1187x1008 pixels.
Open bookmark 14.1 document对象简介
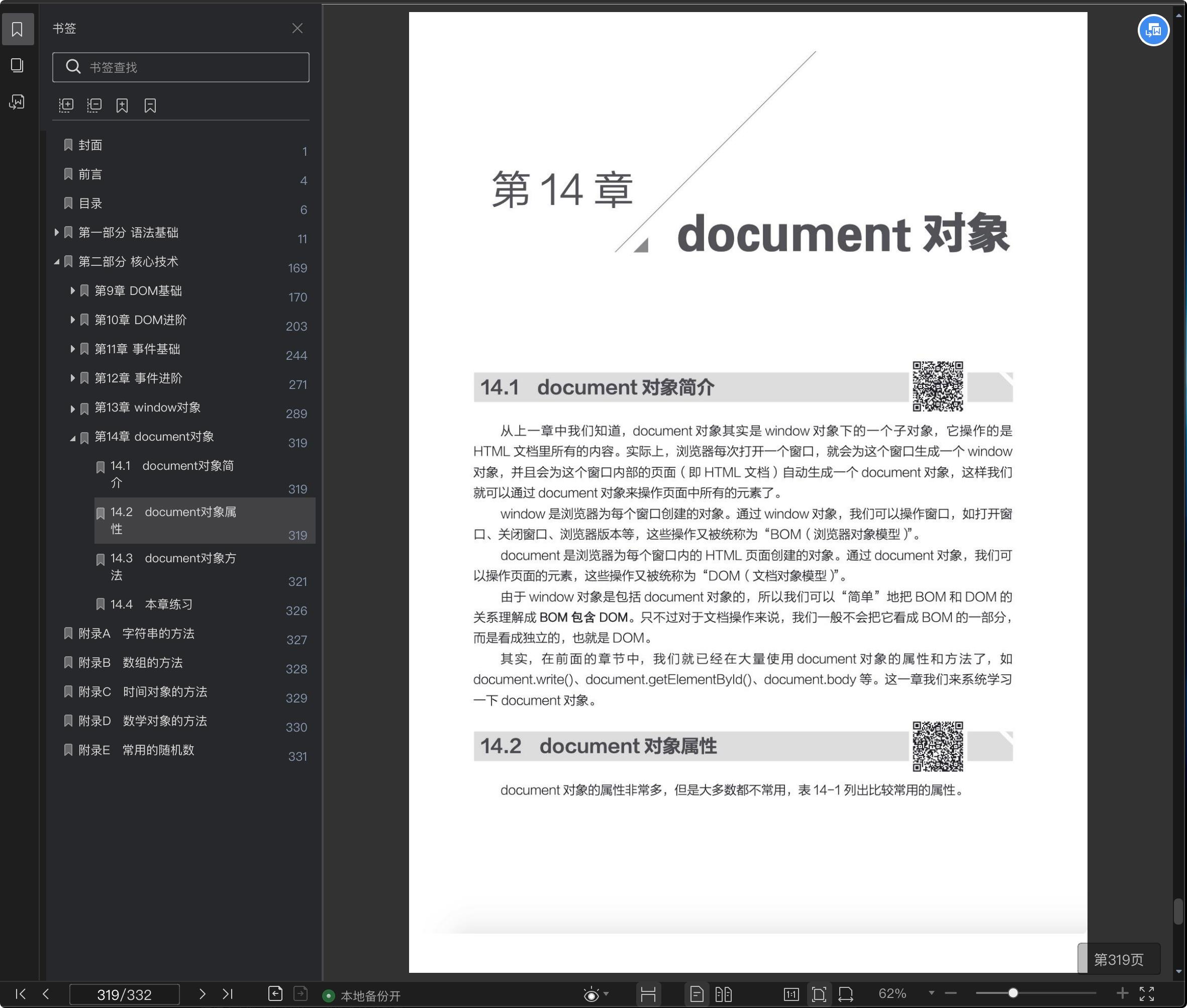205,474
